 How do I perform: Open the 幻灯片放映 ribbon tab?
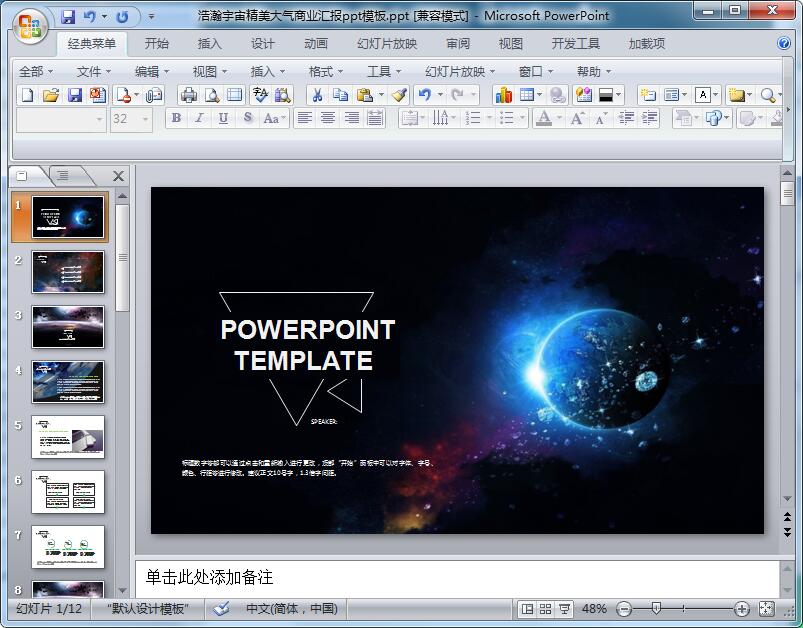tap(387, 44)
